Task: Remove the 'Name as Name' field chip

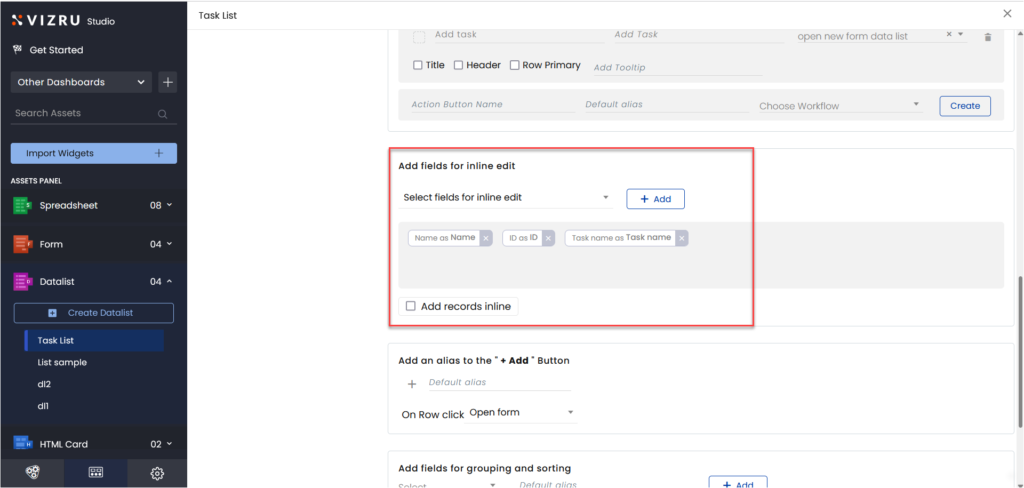Action: pyautogui.click(x=485, y=238)
